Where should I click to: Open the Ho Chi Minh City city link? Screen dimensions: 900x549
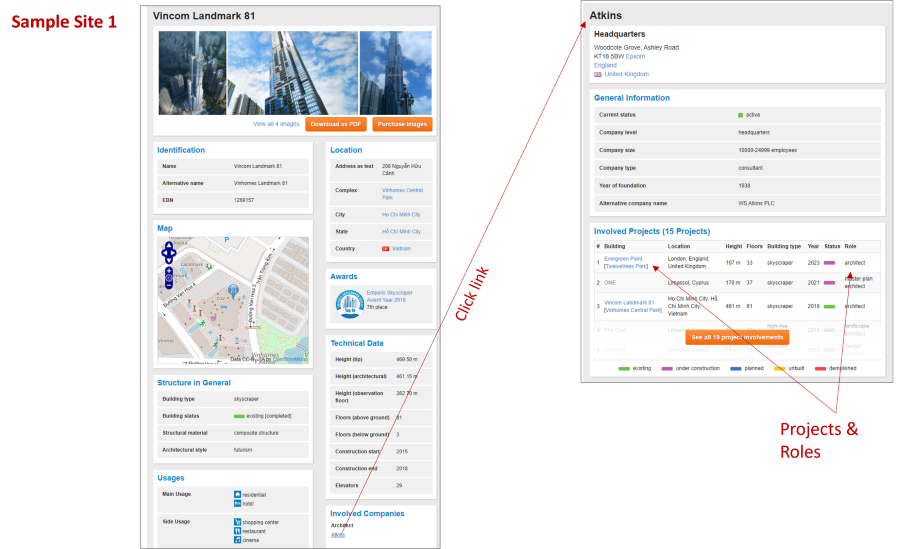(x=401, y=215)
